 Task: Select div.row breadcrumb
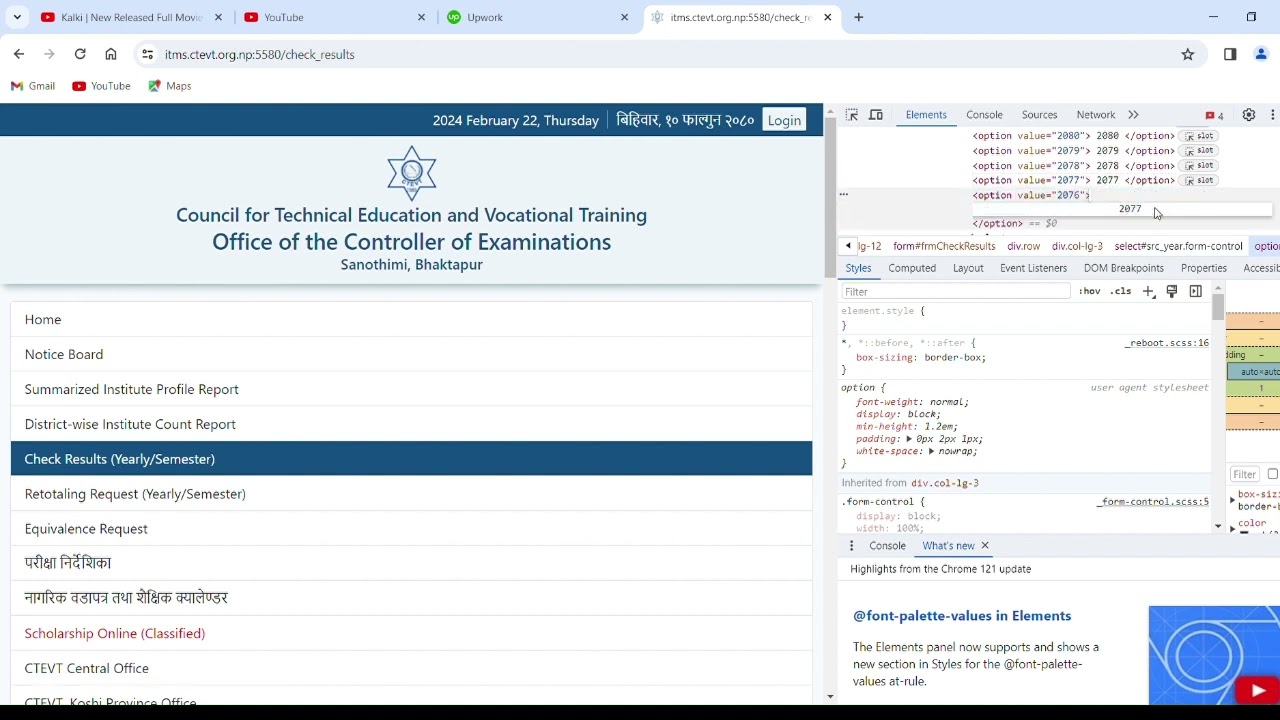click(1023, 246)
